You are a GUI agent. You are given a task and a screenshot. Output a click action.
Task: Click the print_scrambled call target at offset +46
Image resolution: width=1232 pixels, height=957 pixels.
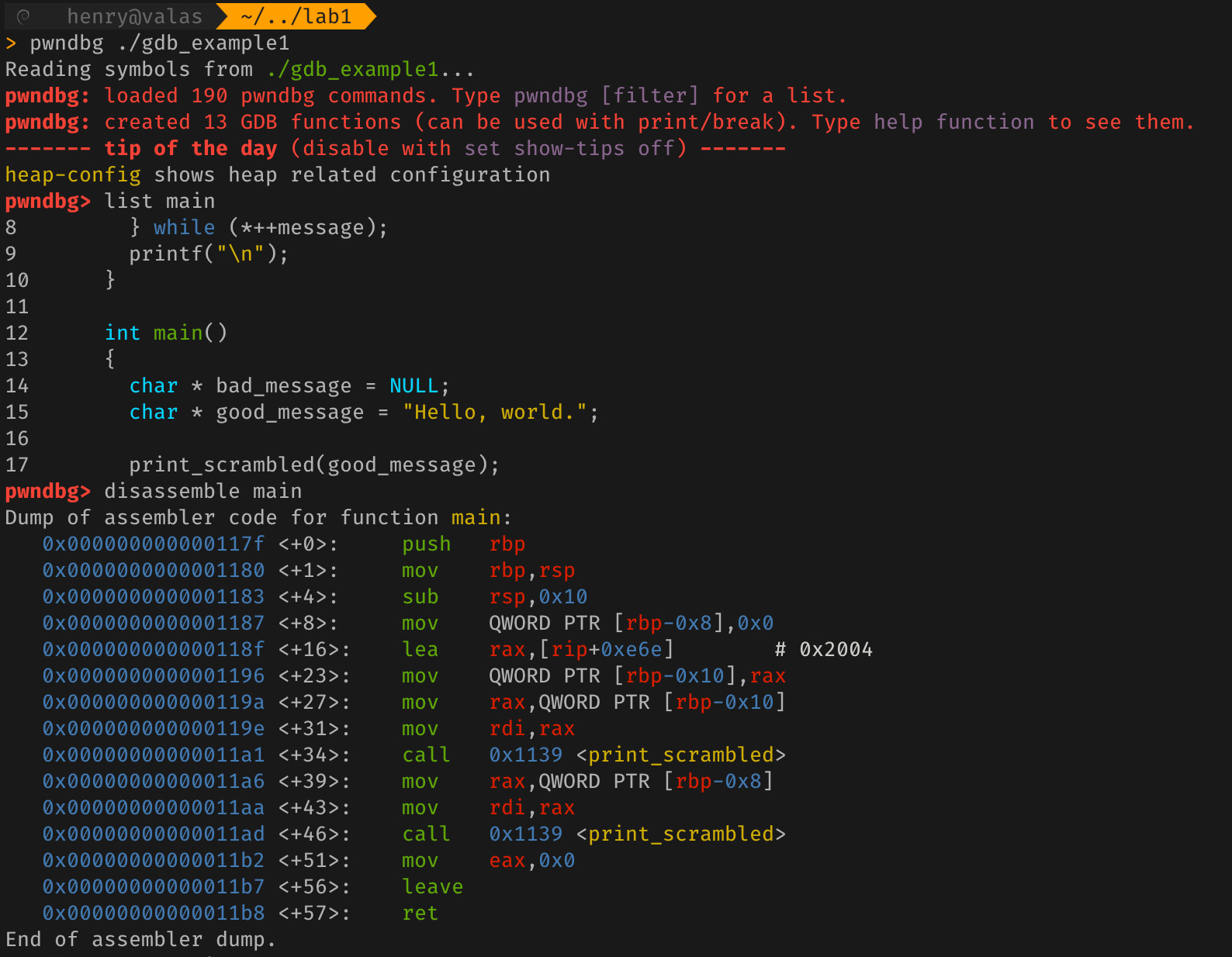tap(680, 834)
